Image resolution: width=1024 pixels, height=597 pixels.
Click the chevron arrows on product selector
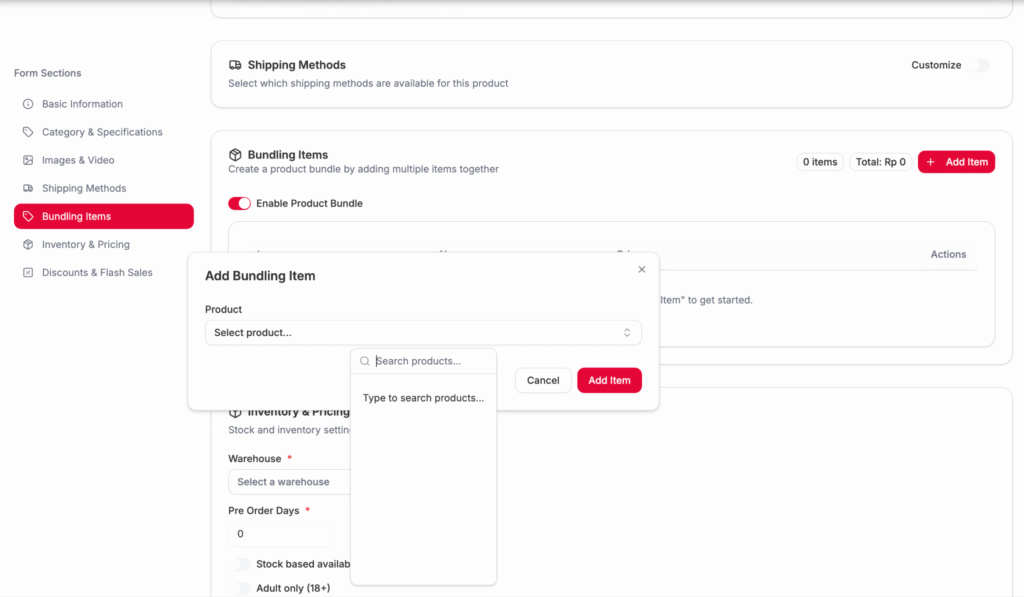[x=627, y=332]
